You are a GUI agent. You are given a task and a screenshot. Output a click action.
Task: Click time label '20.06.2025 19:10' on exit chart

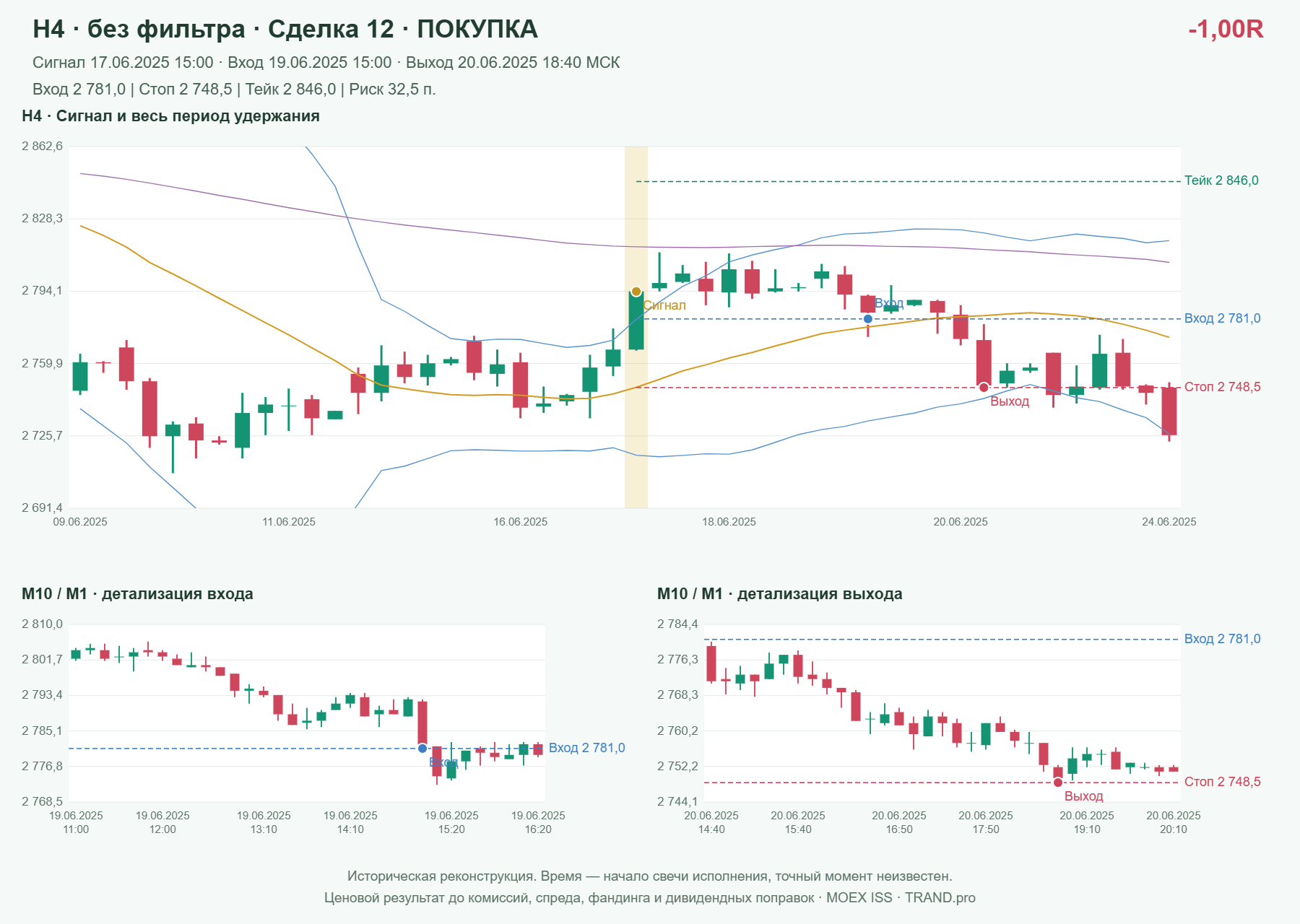[1087, 822]
